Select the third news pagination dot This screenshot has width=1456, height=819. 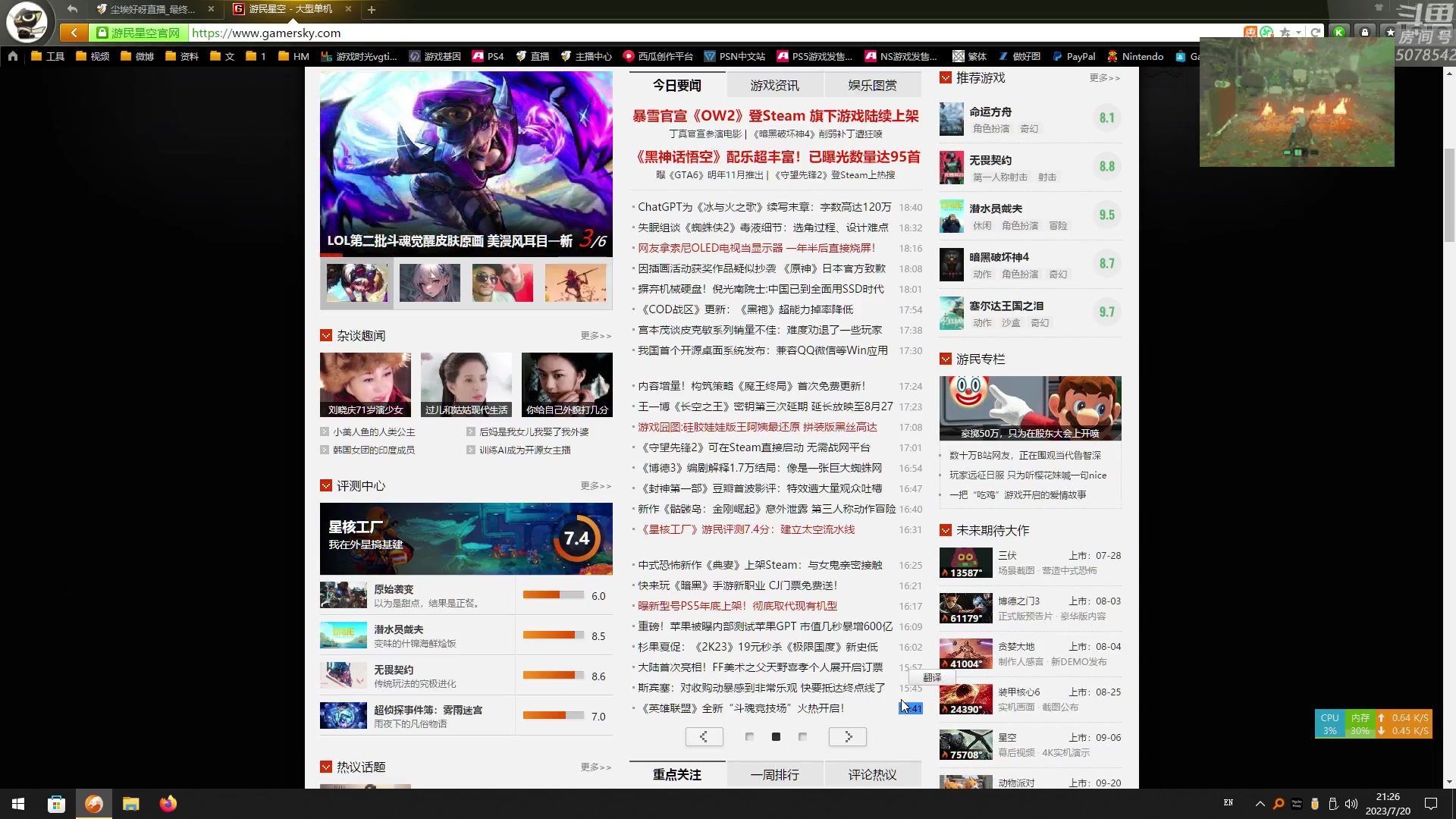point(802,736)
